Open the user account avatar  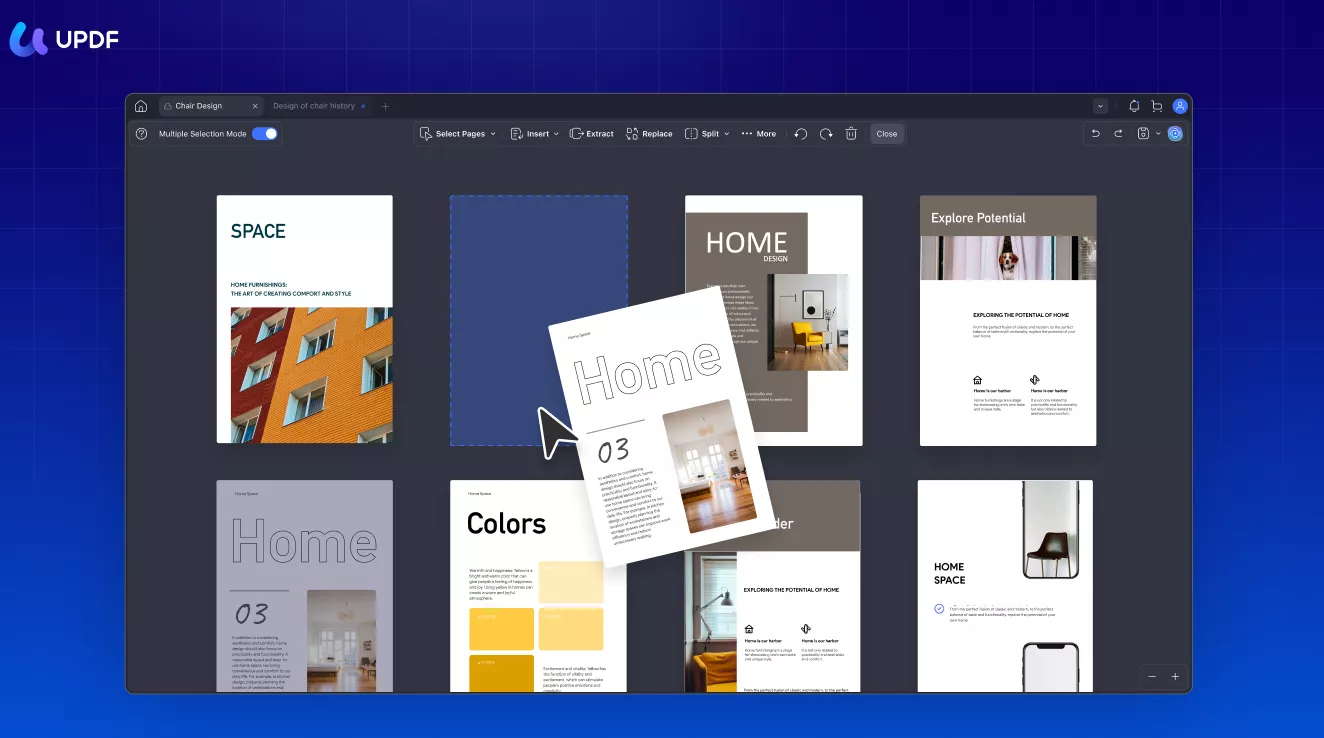pos(1180,106)
